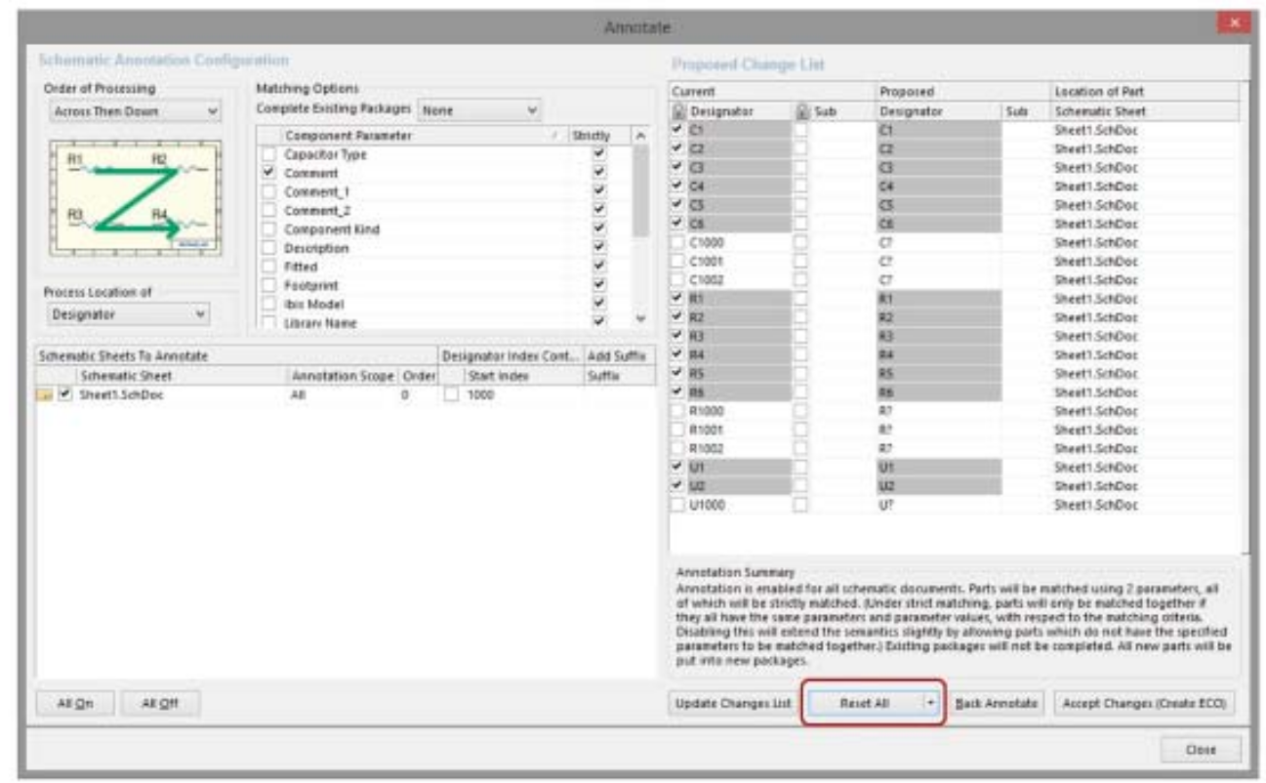Select the R1000 current designator row
Image resolution: width=1266 pixels, height=783 pixels.
tap(740, 412)
